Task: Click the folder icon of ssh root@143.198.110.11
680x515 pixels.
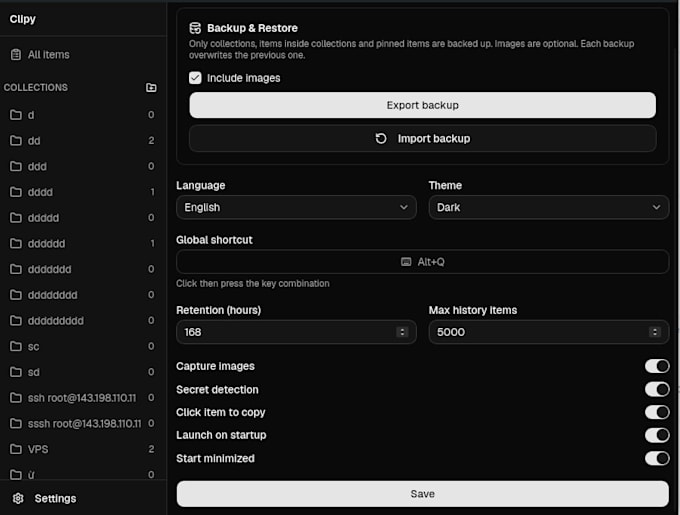Action: point(16,398)
